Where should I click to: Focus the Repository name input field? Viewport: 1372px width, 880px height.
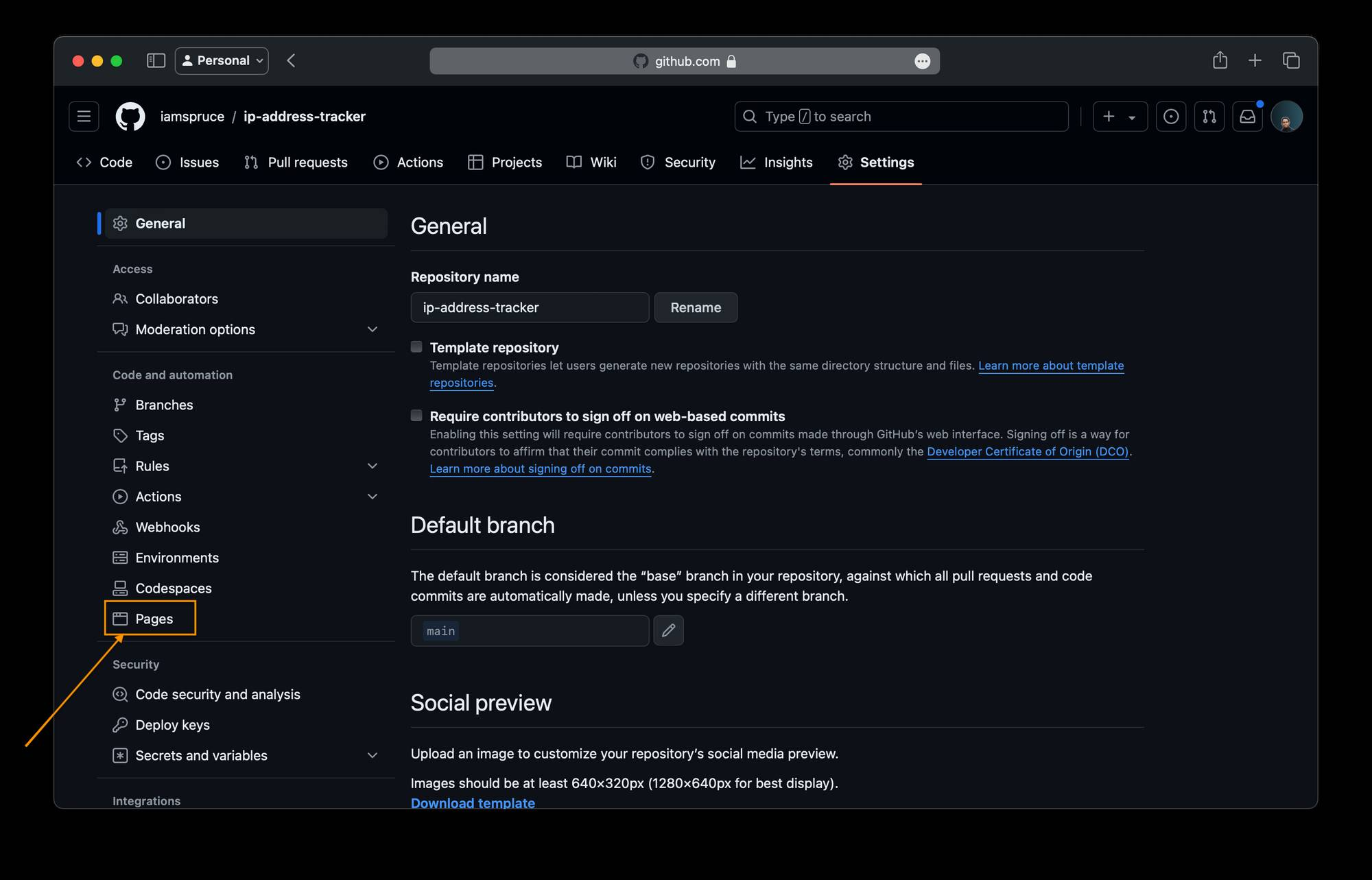tap(530, 307)
